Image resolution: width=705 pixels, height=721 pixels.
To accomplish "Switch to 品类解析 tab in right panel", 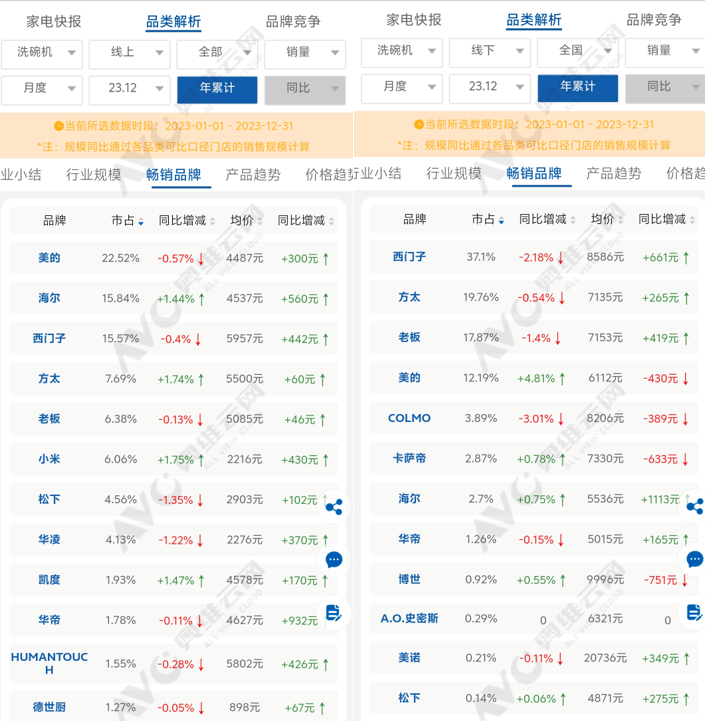I will [x=534, y=20].
